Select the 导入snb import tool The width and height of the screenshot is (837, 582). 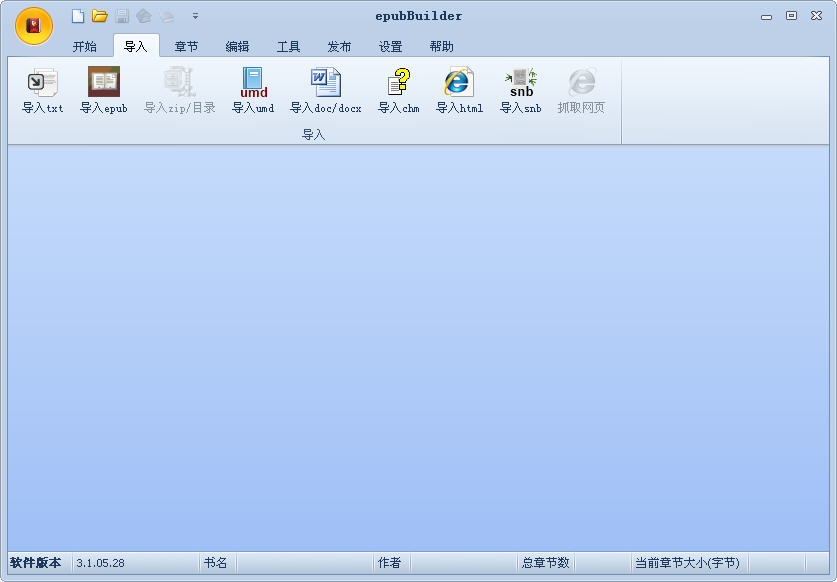(x=519, y=90)
